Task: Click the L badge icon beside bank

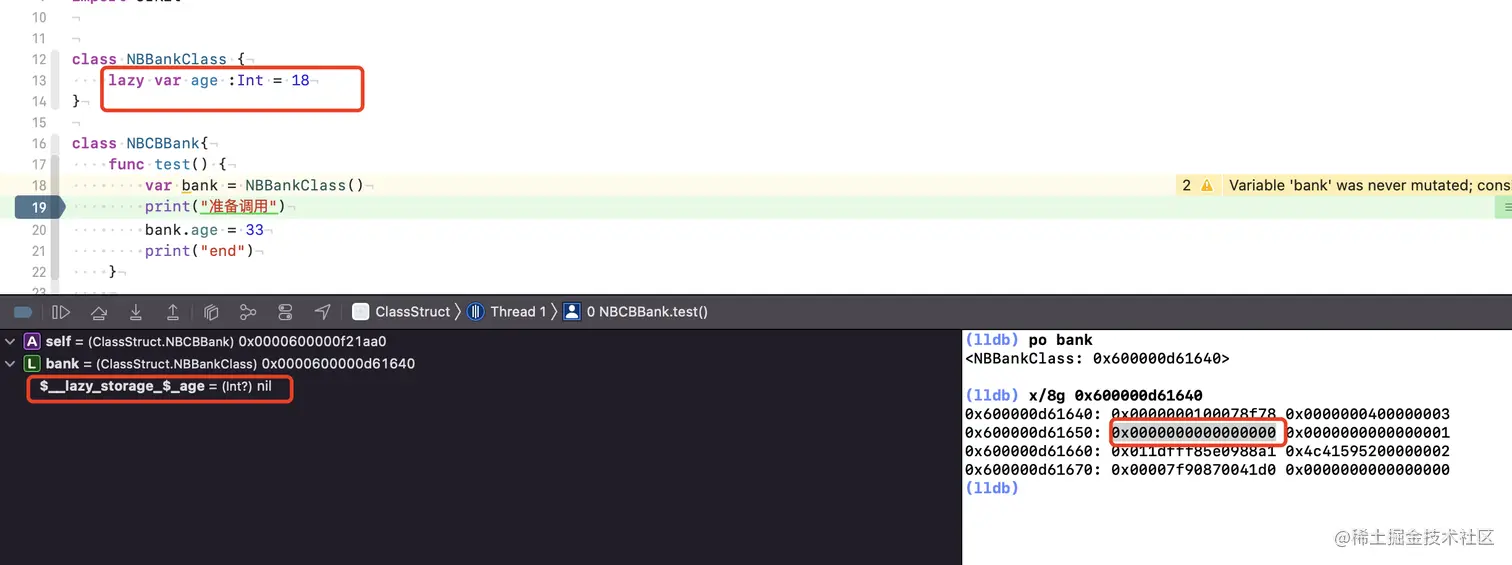Action: 32,364
